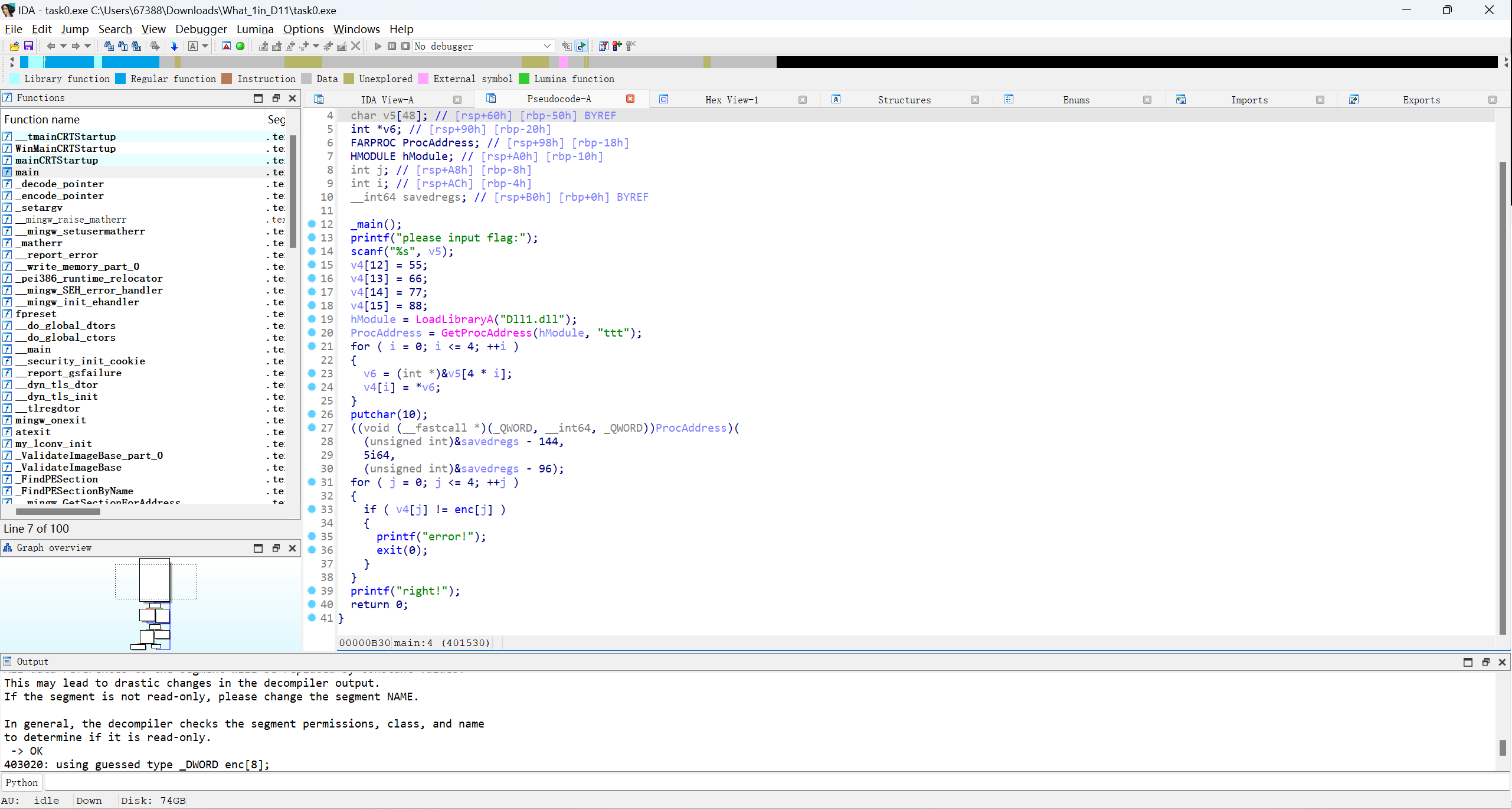Image resolution: width=1512 pixels, height=809 pixels.
Task: Click the red warning triangle icon
Action: tap(226, 46)
